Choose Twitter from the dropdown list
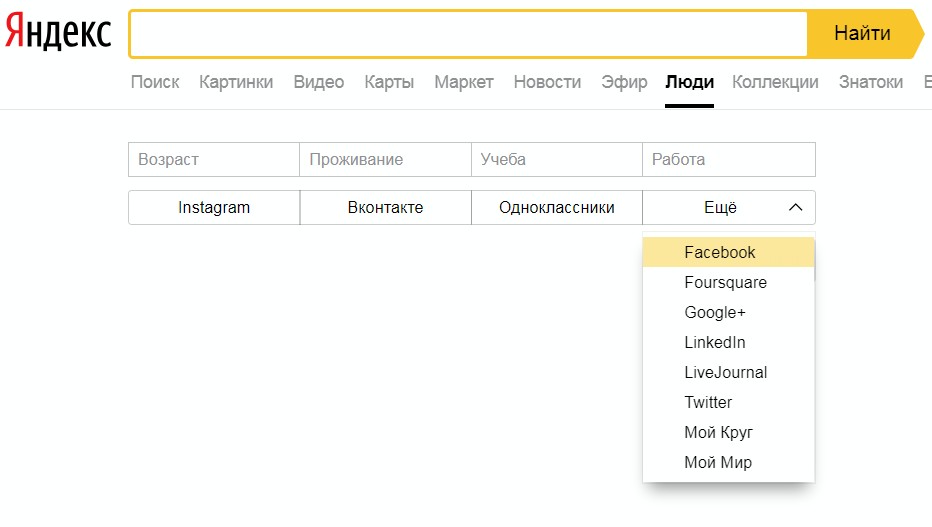This screenshot has width=932, height=527. point(728,402)
